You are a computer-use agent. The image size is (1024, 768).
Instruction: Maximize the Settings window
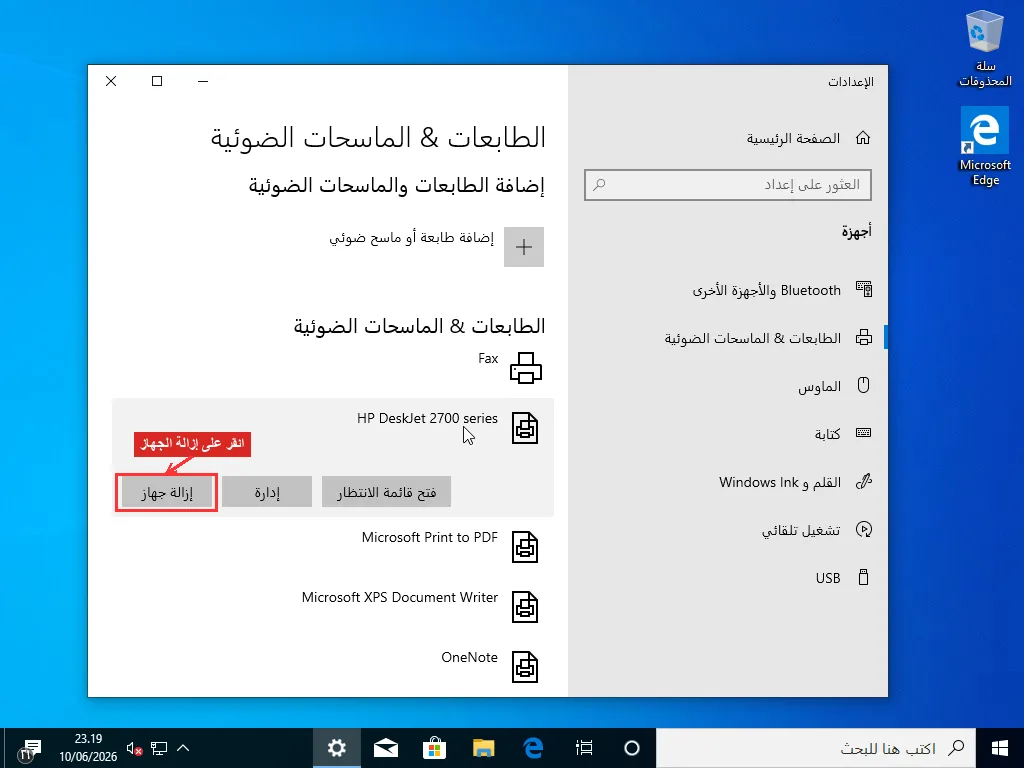[x=157, y=81]
